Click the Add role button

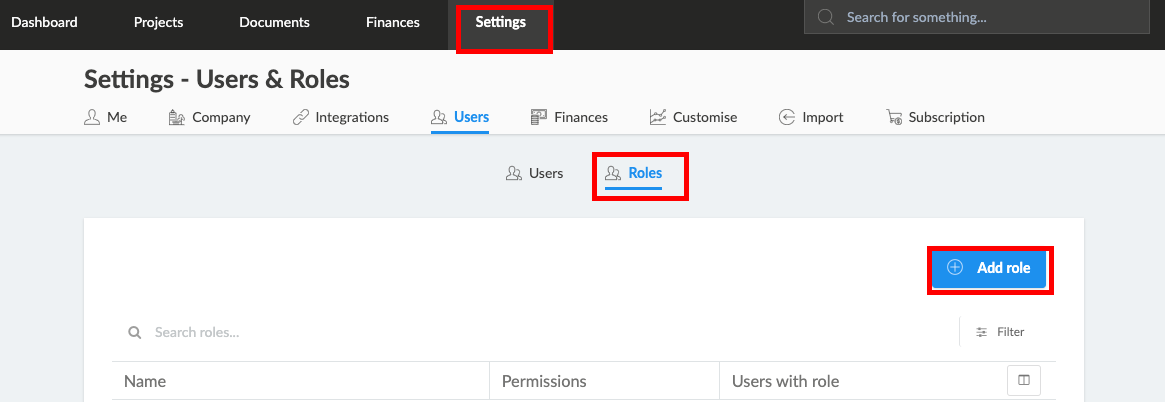click(x=990, y=268)
